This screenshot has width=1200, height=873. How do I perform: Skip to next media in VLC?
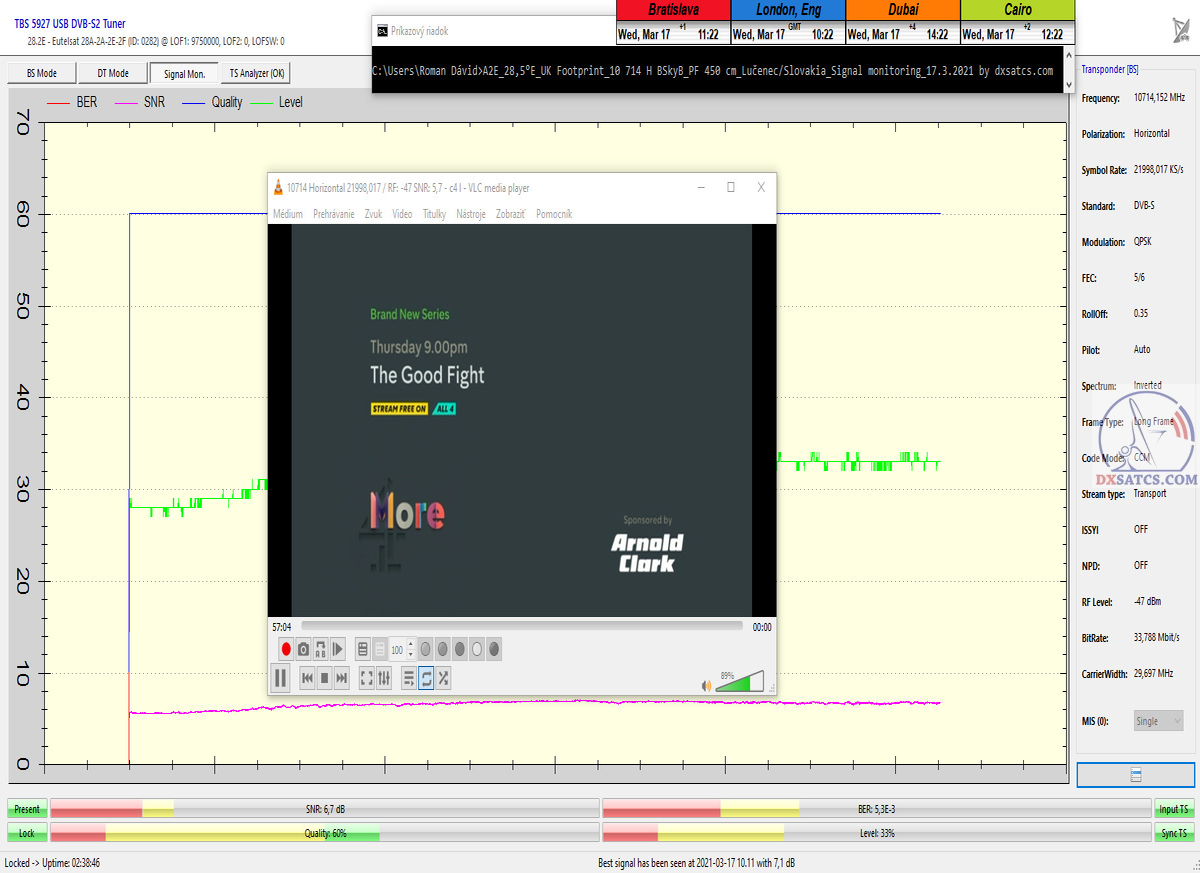[342, 678]
